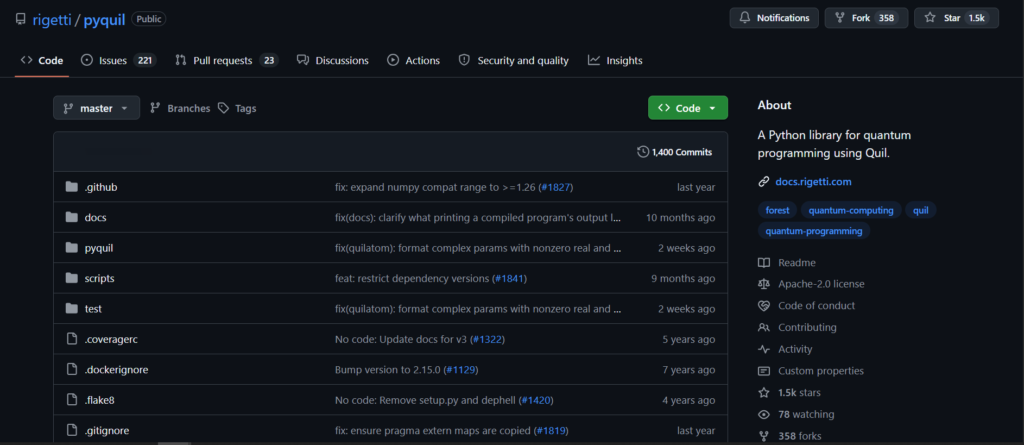Screen dimensions: 1024x445
Task: Expand the green Code dropdown button
Action: coord(688,108)
